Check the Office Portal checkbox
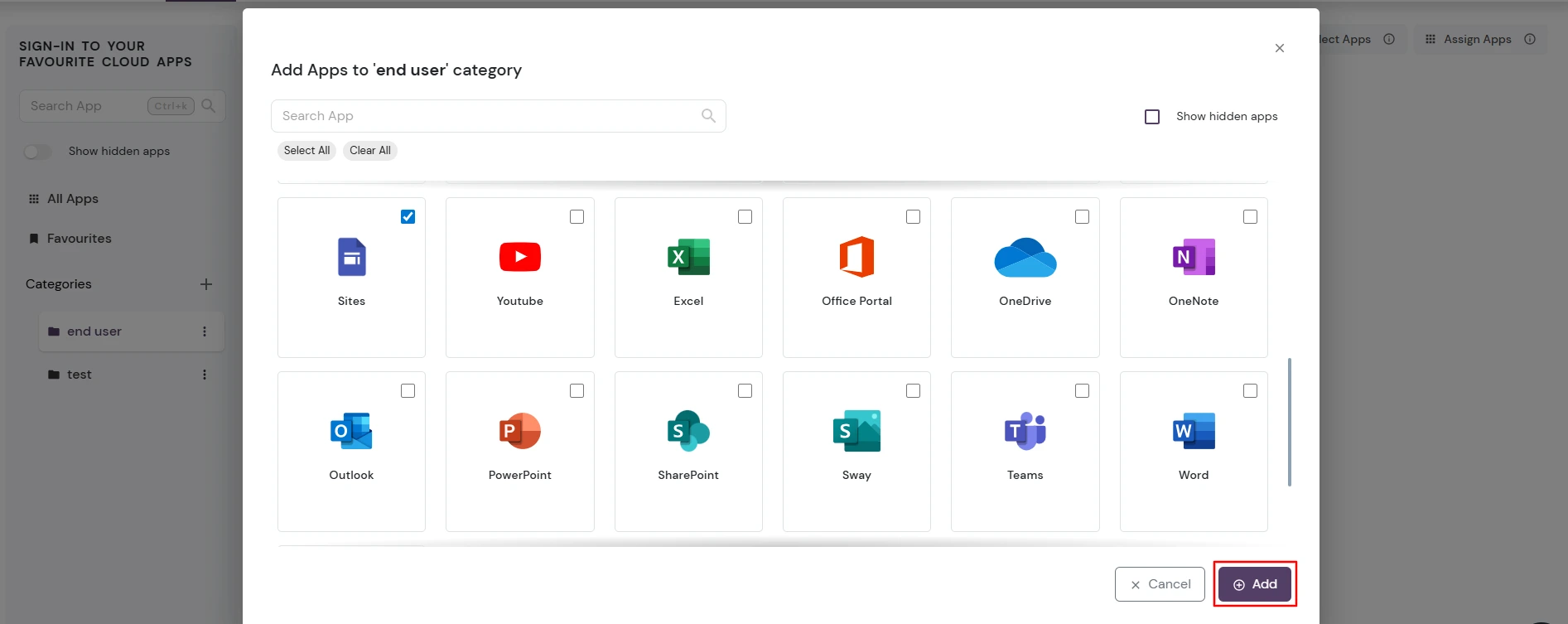This screenshot has height=624, width=1568. pos(913,217)
